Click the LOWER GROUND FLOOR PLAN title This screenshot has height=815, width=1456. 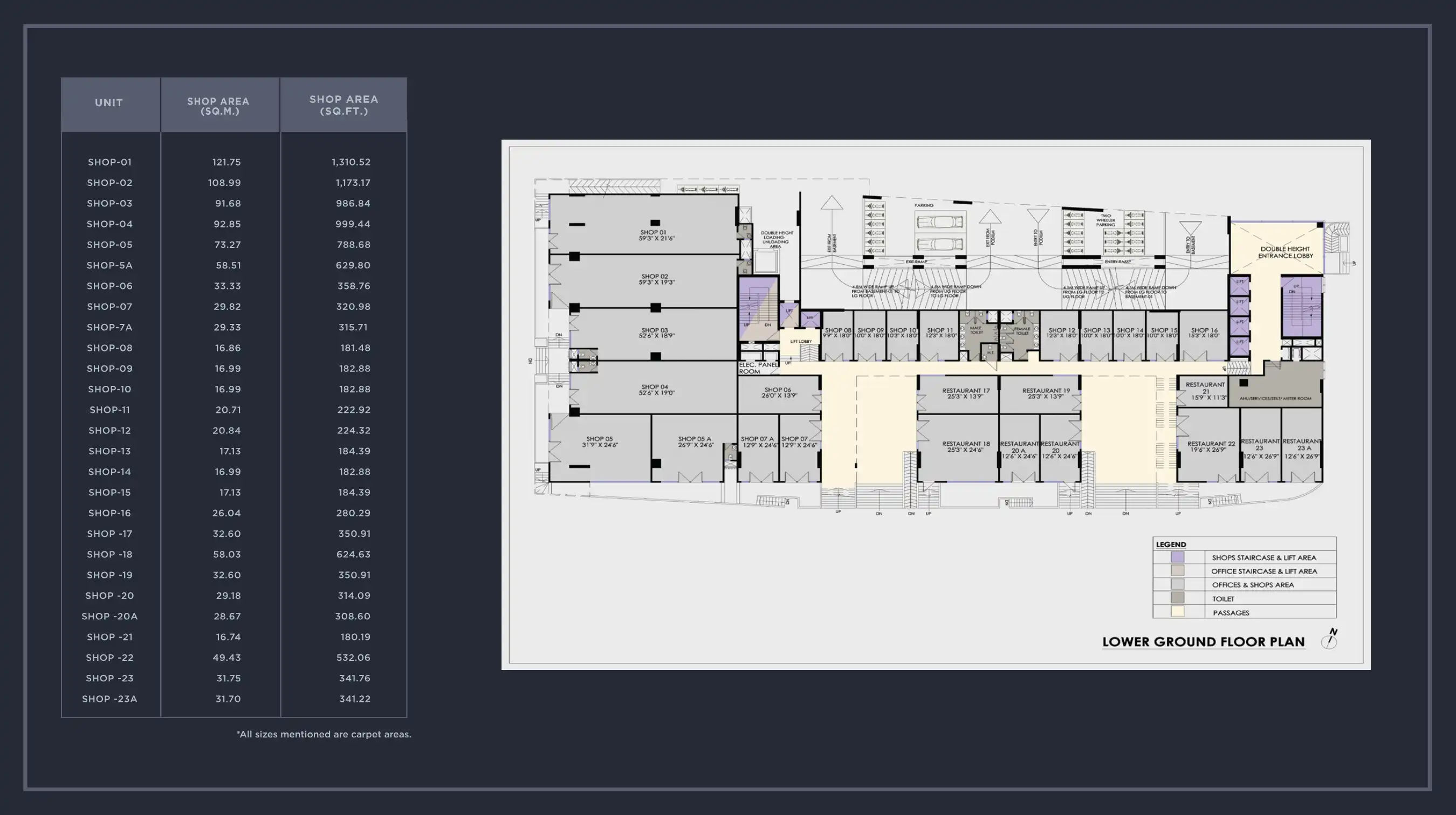click(1204, 641)
